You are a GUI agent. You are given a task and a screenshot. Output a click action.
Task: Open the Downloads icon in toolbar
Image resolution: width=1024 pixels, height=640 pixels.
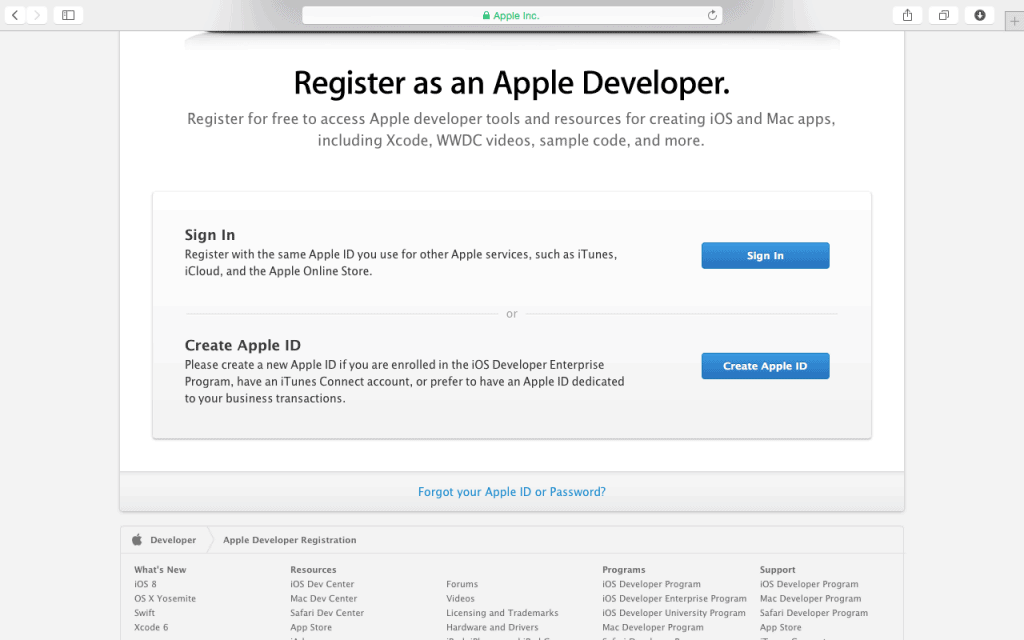[980, 15]
